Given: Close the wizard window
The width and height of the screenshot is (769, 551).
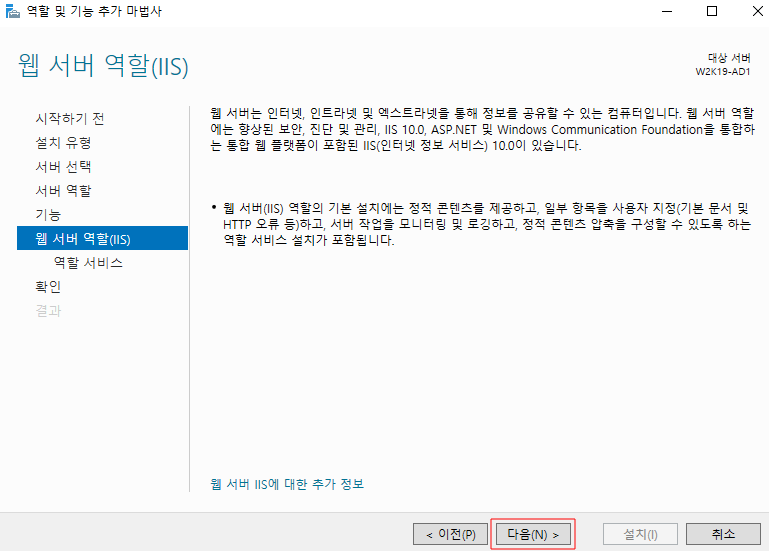Looking at the screenshot, I should pyautogui.click(x=758, y=11).
